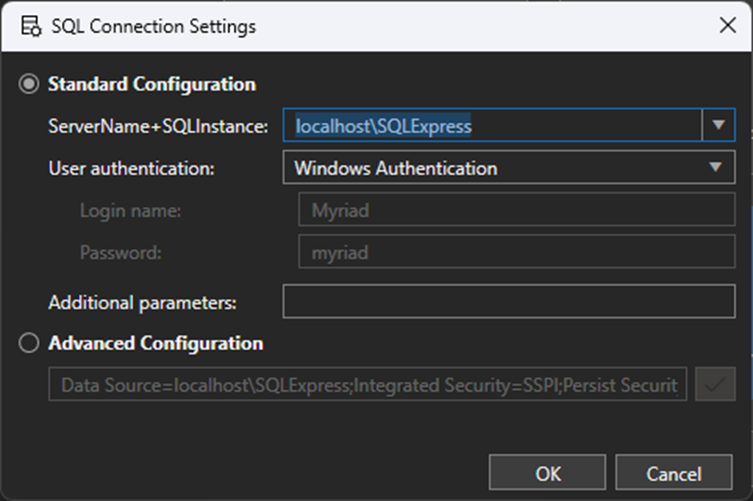Screen dimensions: 753x501
Task: Click the SQL Connection Settings title bar icon
Action: (x=30, y=26)
